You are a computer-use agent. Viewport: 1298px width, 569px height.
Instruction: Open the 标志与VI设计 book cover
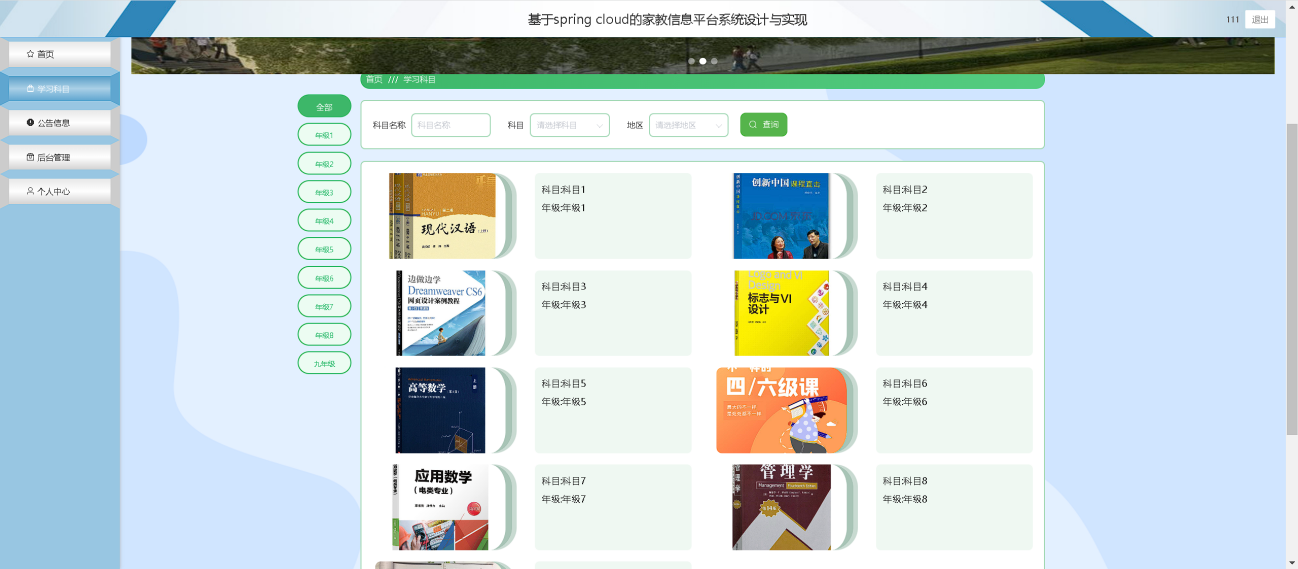[782, 313]
